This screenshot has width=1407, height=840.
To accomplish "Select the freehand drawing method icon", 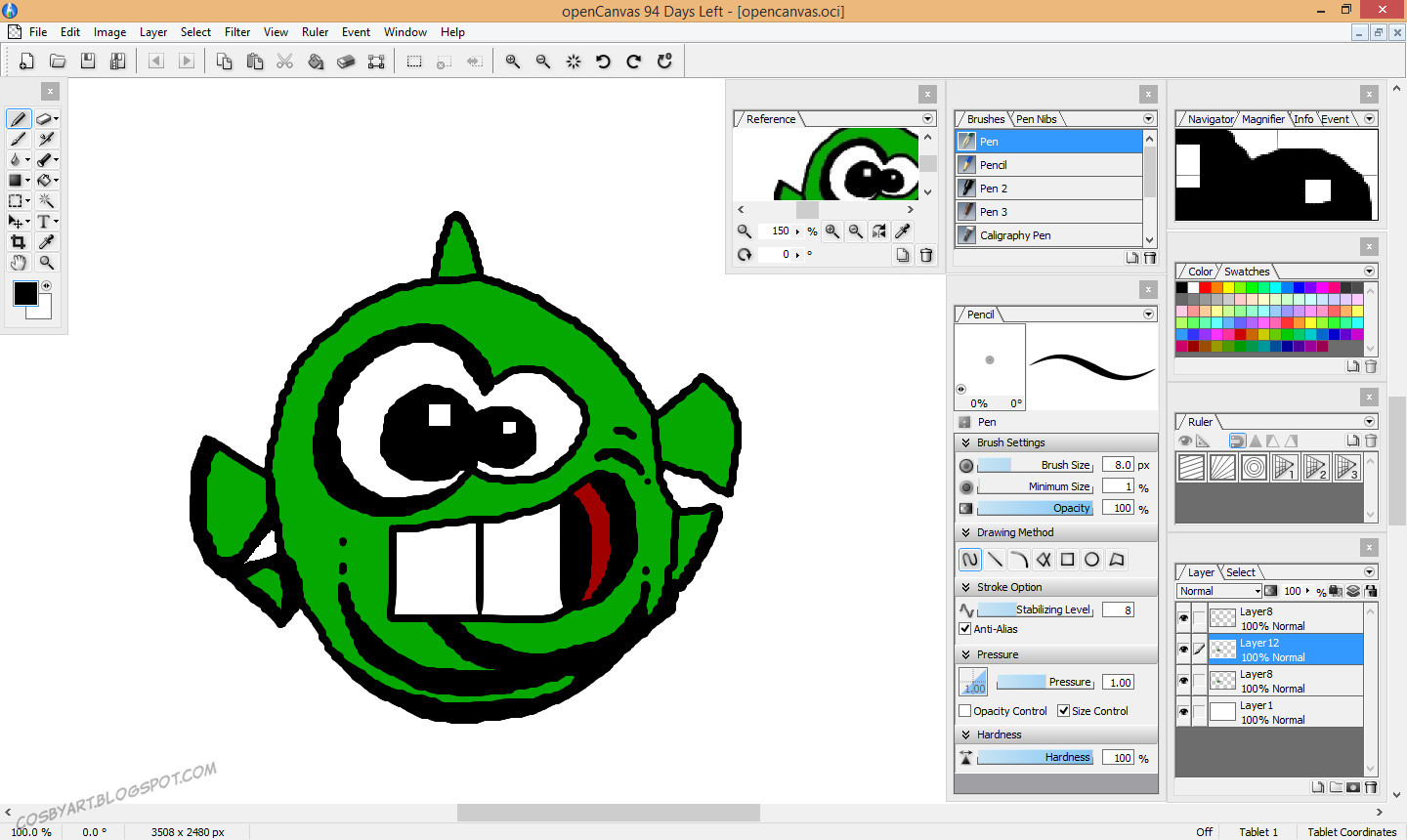I will tap(969, 560).
